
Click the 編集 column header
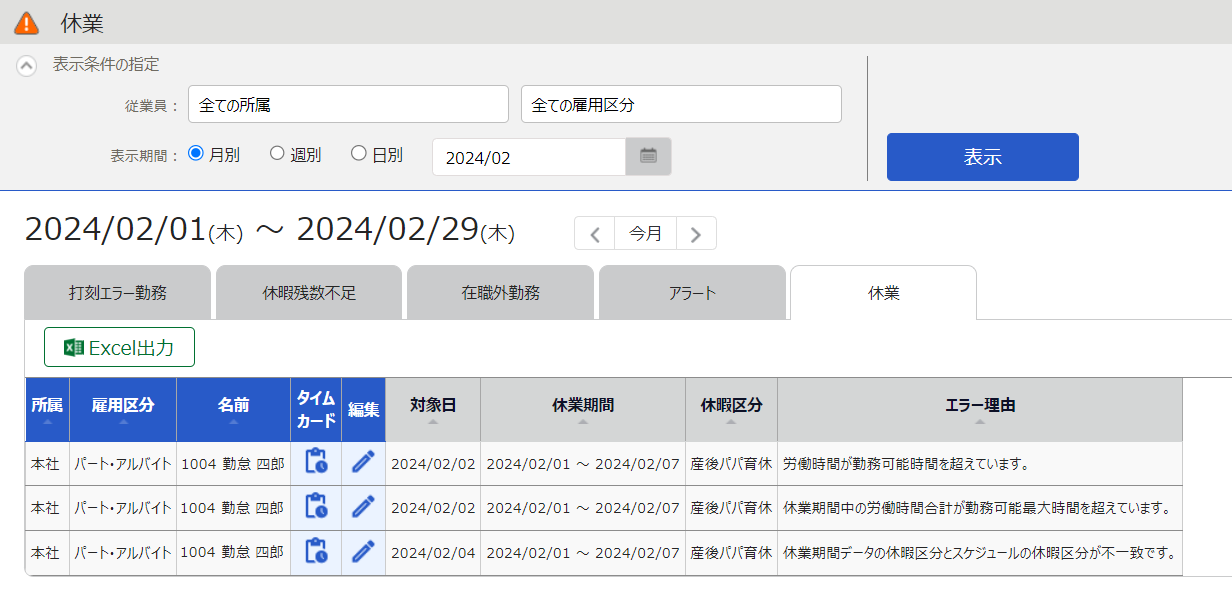[x=364, y=410]
